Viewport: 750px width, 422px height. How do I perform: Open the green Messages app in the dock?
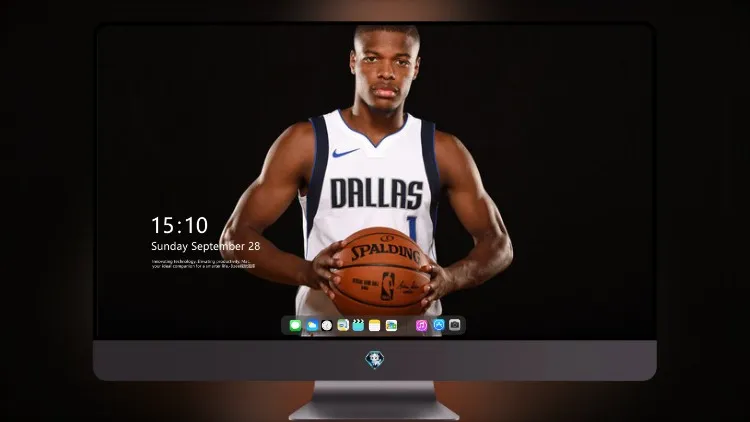[x=295, y=325]
